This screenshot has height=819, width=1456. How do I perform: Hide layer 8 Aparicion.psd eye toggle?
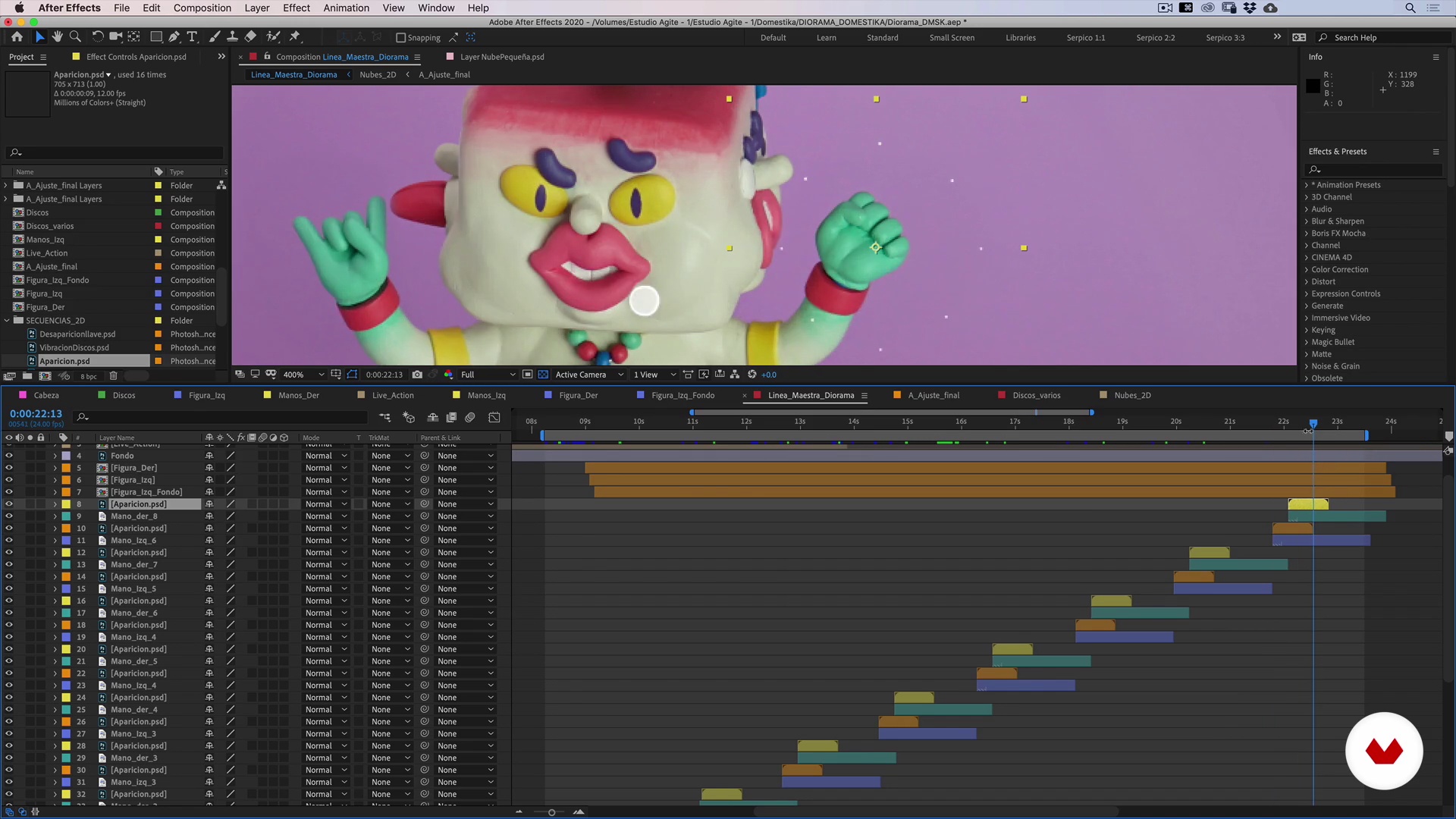(x=9, y=504)
